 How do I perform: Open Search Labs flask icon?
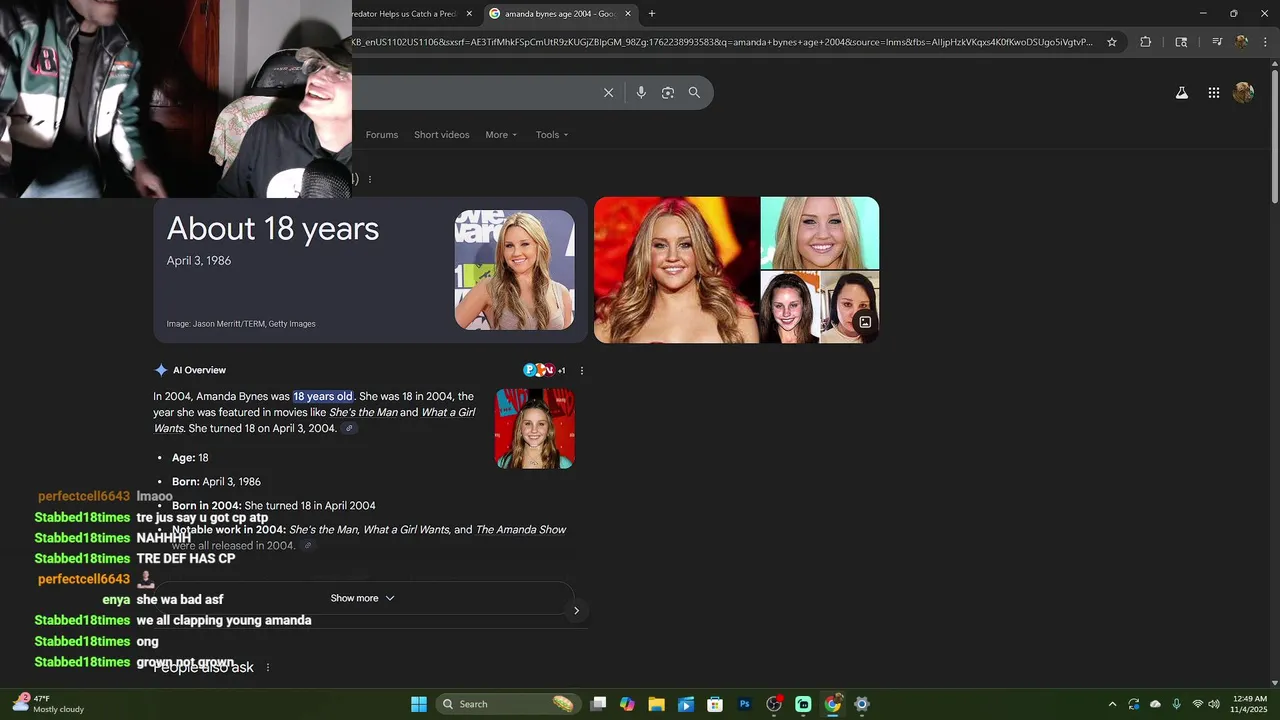pos(1181,93)
